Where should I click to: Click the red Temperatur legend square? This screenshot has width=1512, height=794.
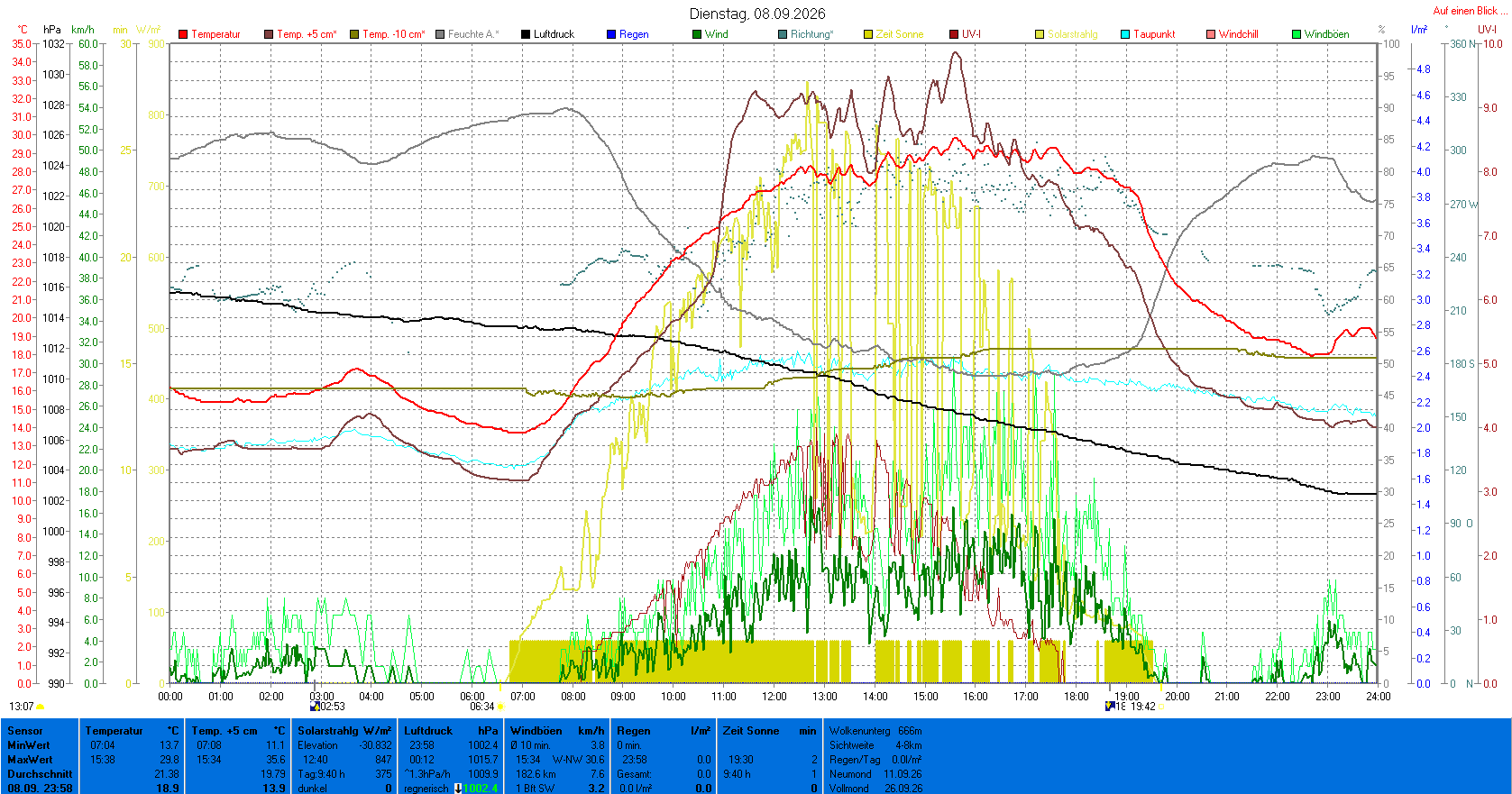pos(183,34)
